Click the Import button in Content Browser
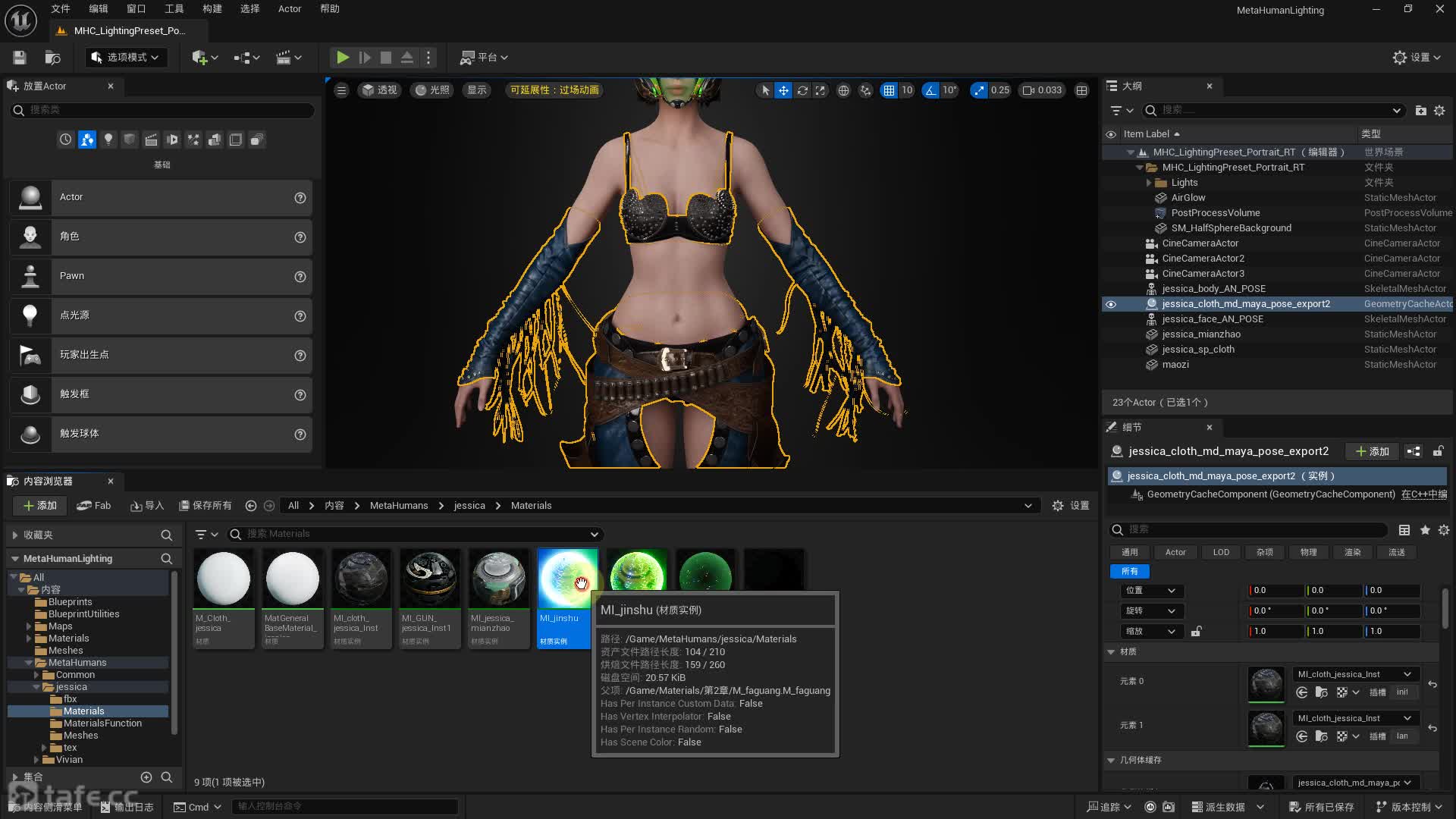Image resolution: width=1456 pixels, height=819 pixels. pos(147,506)
